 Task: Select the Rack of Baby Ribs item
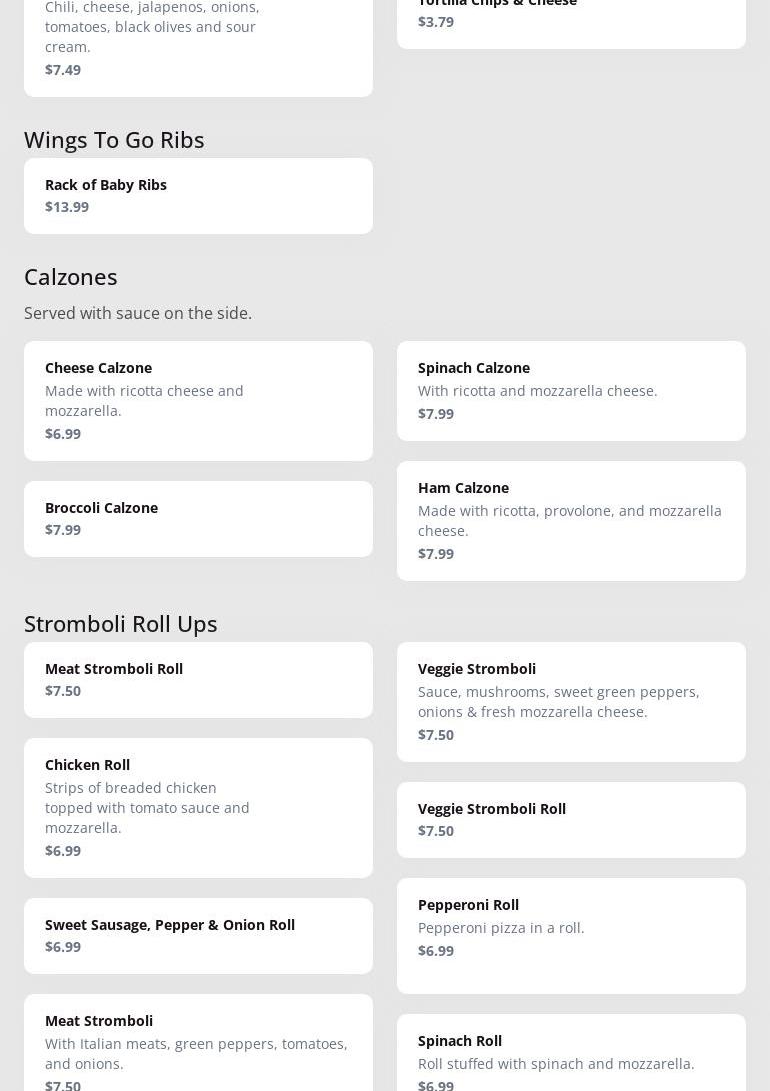(198, 196)
